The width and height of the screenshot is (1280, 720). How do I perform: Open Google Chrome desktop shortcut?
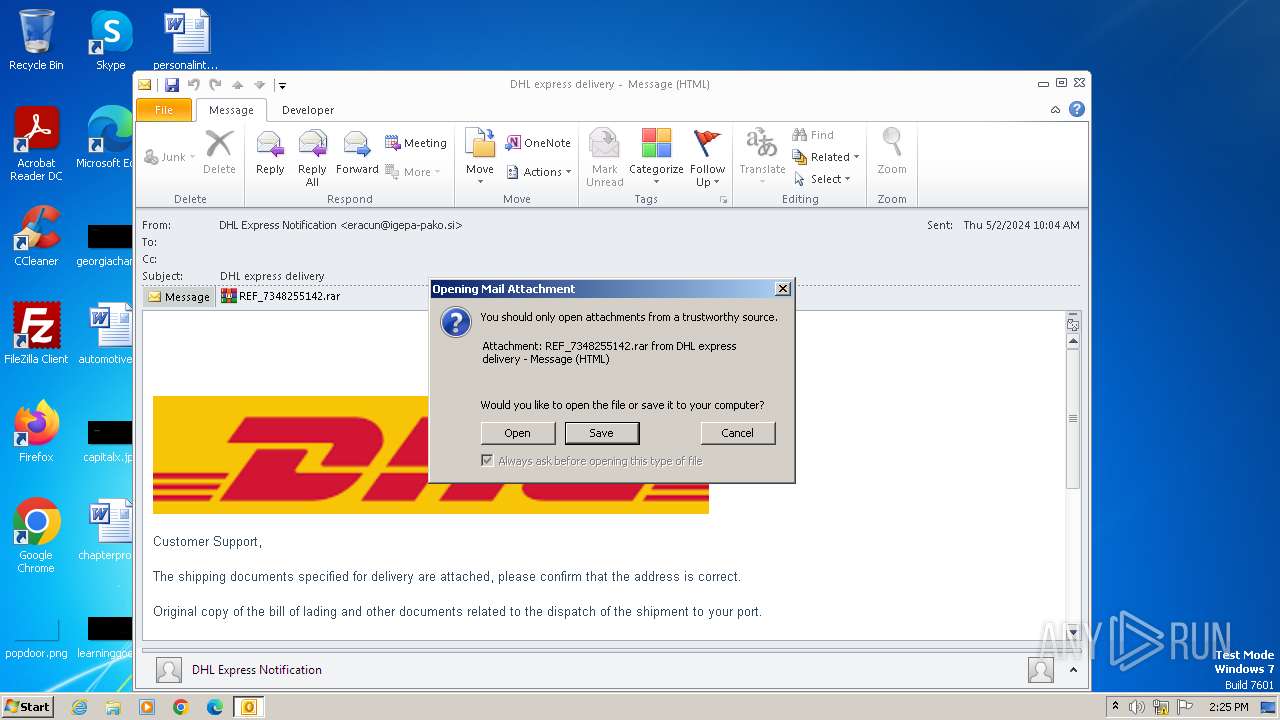[x=36, y=536]
